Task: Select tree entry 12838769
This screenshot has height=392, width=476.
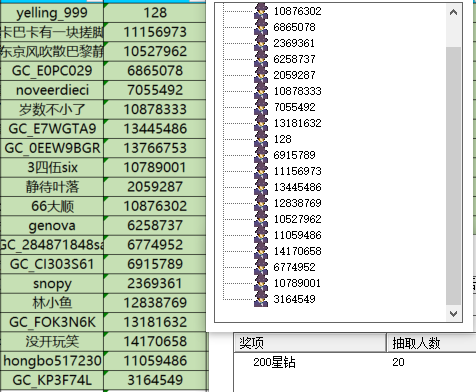Action: pyautogui.click(x=297, y=203)
